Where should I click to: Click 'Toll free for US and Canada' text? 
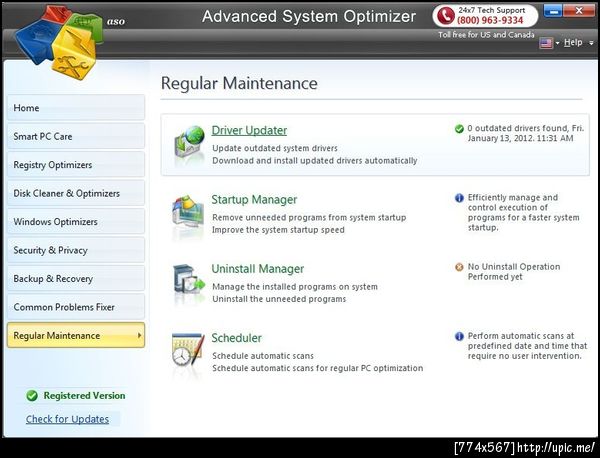[x=486, y=35]
